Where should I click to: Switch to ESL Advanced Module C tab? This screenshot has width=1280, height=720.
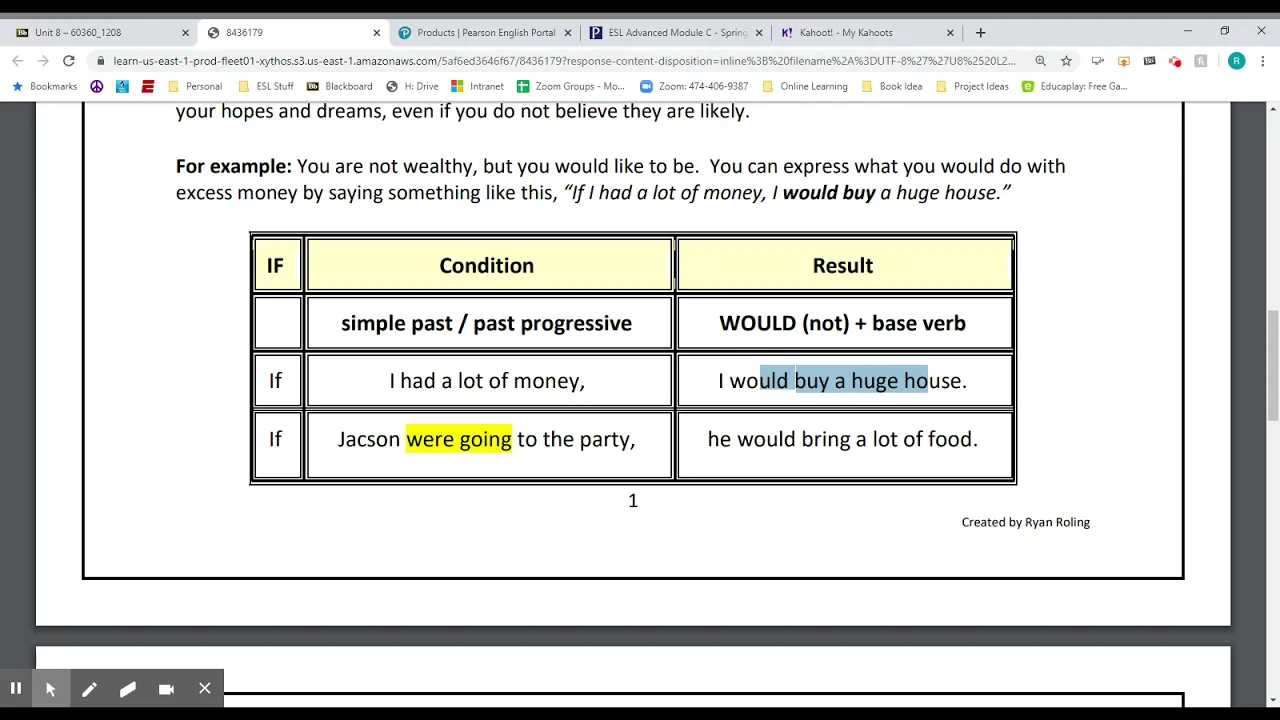(x=678, y=33)
